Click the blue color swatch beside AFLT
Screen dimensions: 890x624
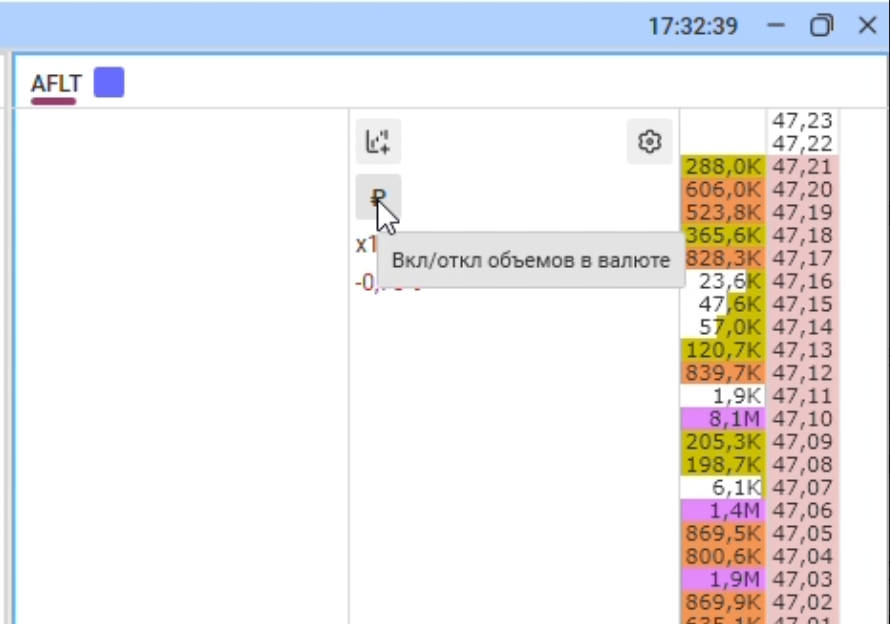109,82
